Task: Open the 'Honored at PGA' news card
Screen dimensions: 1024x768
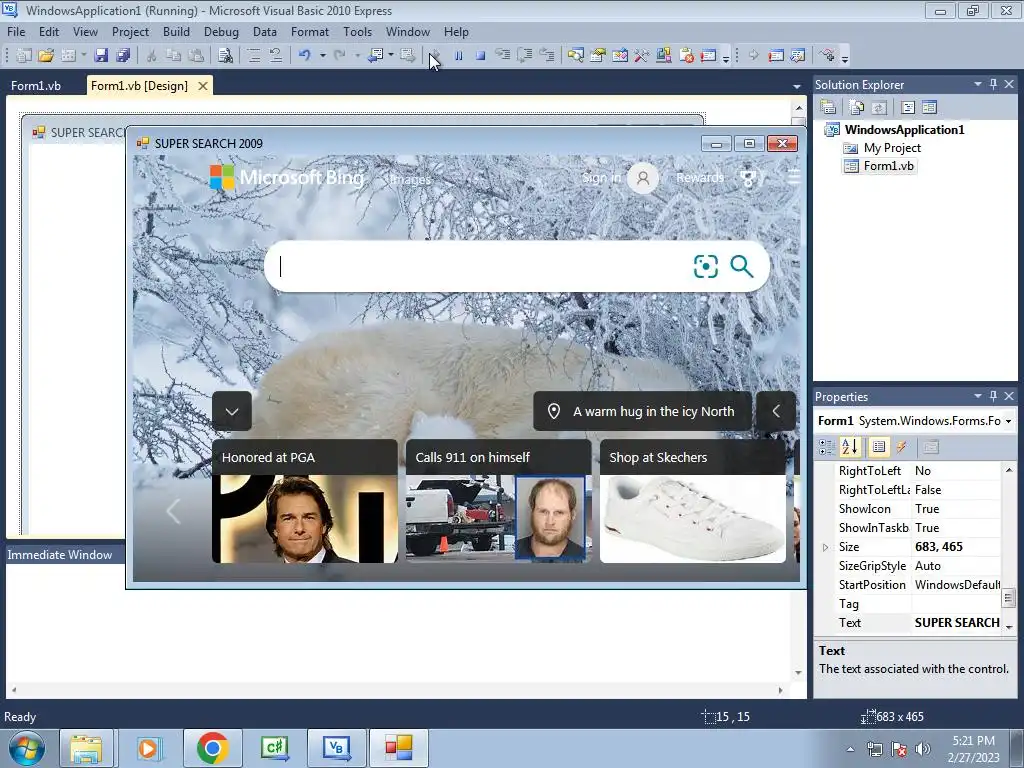Action: tap(305, 501)
